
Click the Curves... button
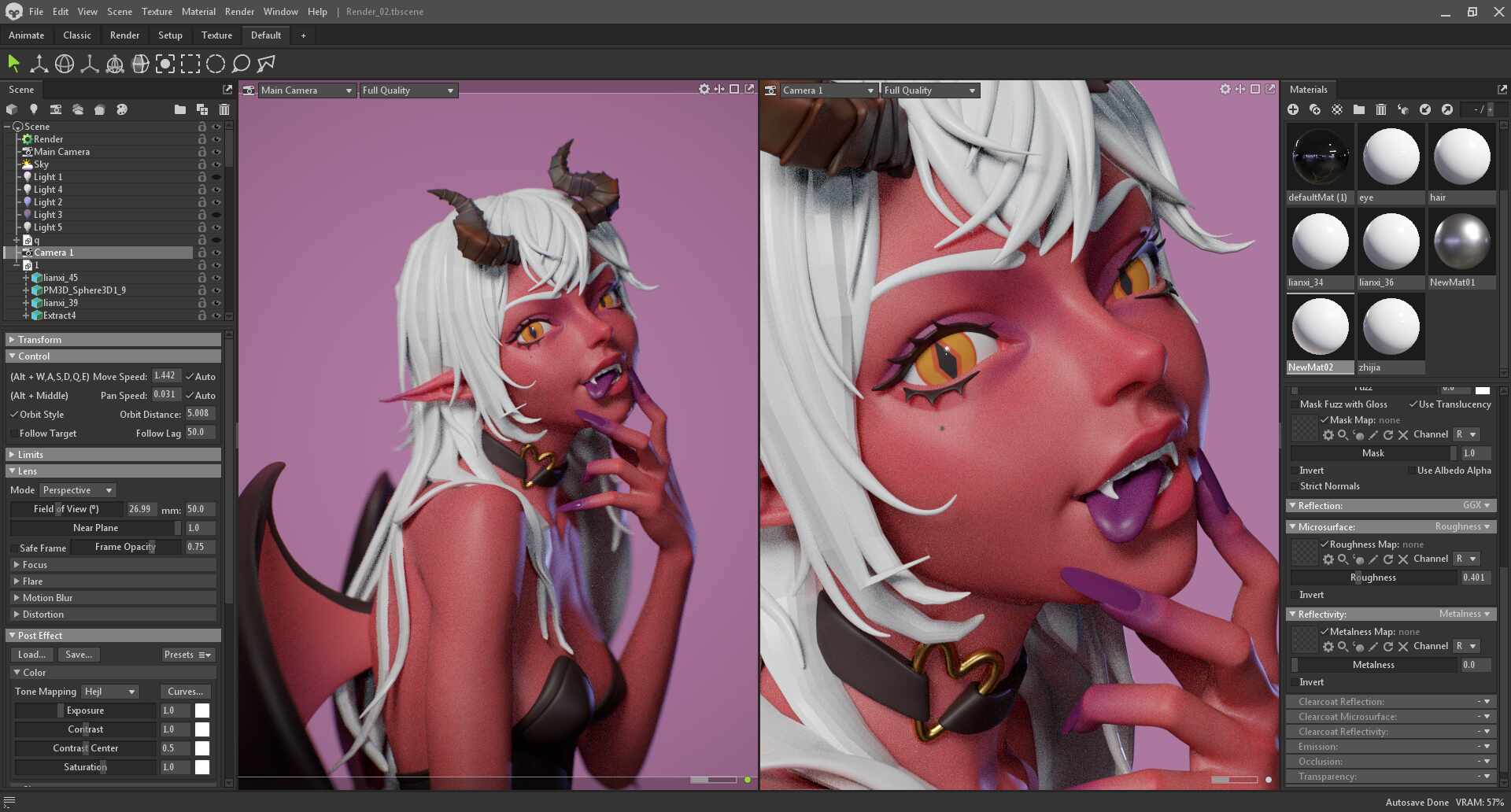click(185, 692)
